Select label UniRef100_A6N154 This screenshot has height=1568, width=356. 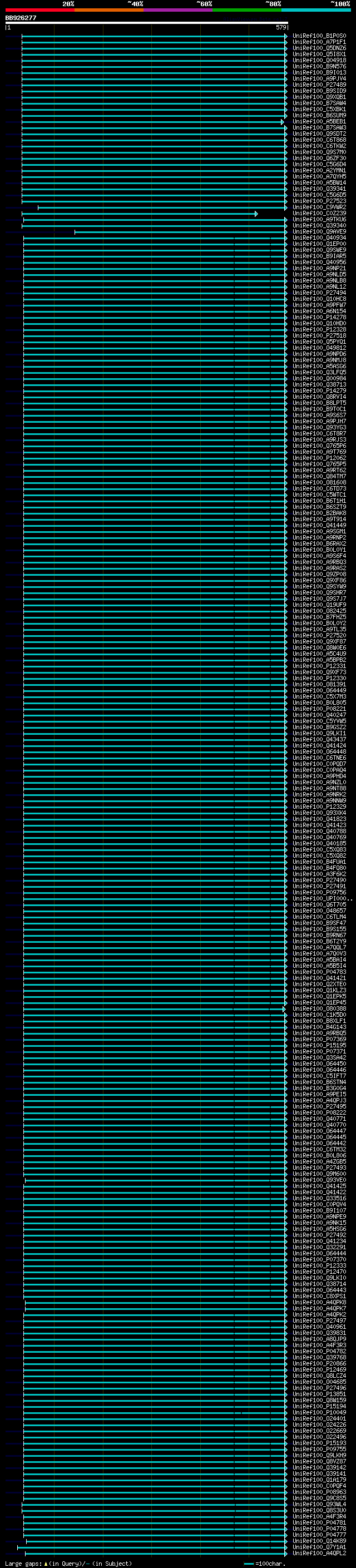319,311
